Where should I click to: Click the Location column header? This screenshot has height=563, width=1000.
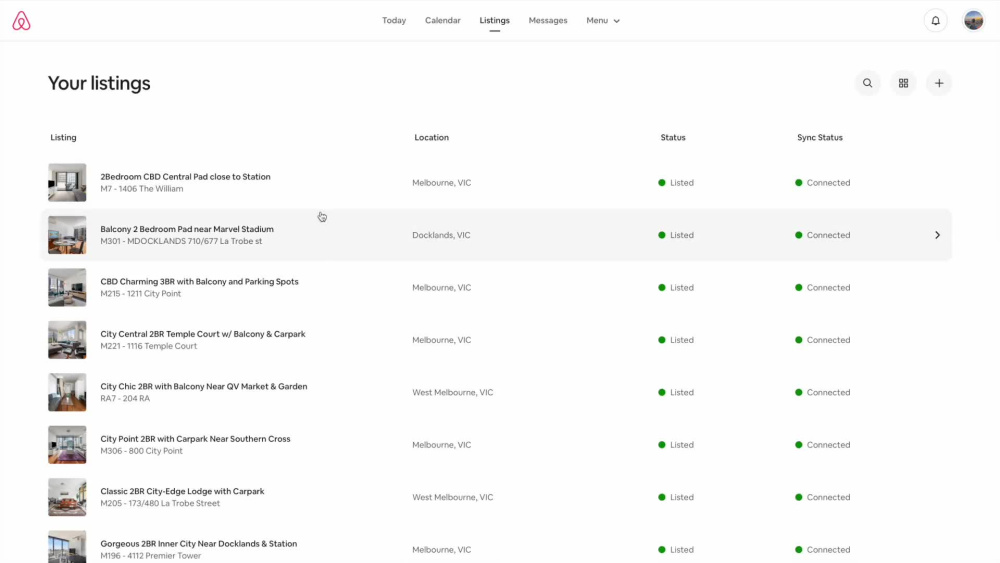point(431,137)
